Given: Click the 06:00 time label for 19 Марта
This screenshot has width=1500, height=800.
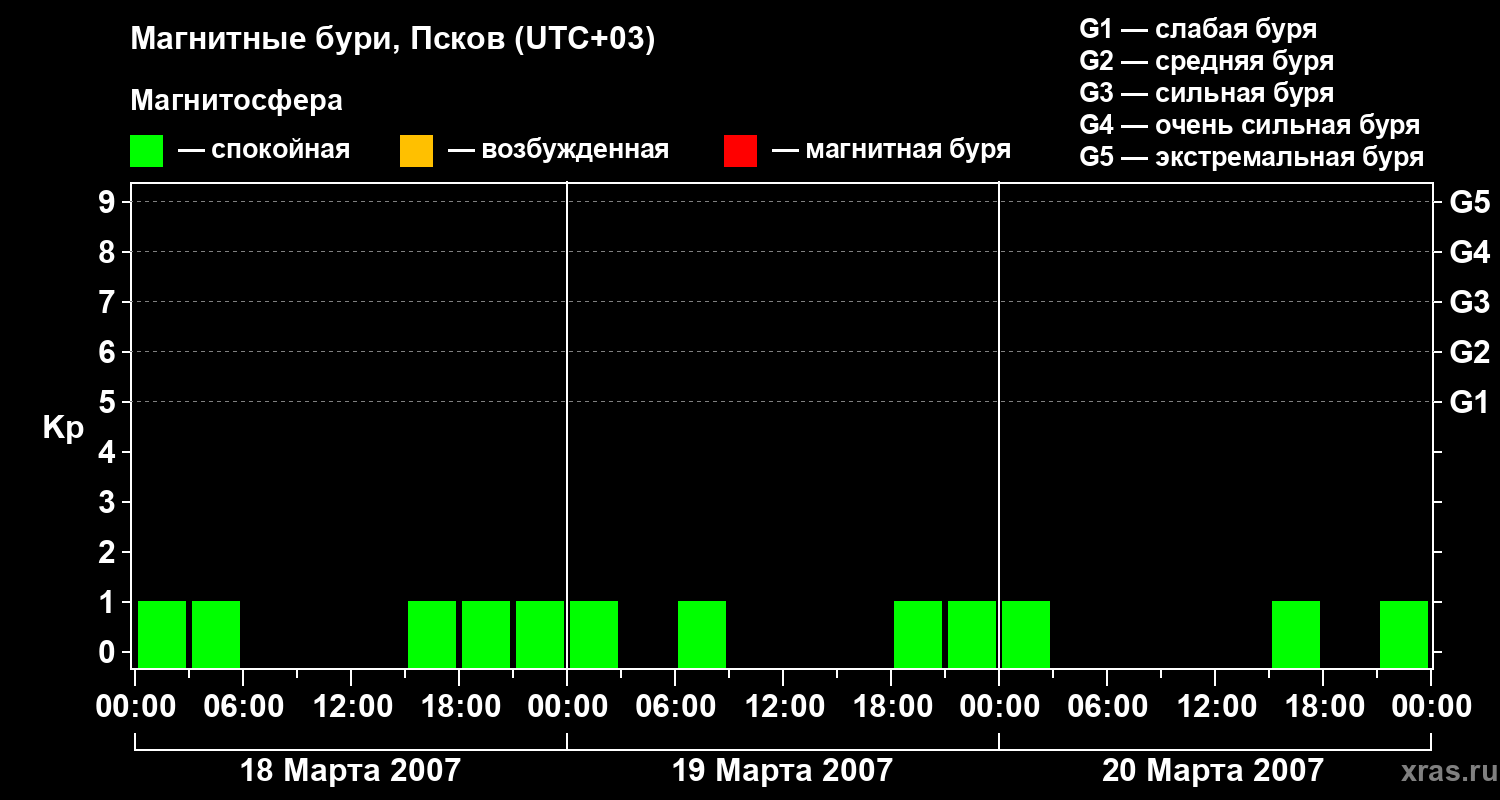Looking at the screenshot, I should (674, 707).
